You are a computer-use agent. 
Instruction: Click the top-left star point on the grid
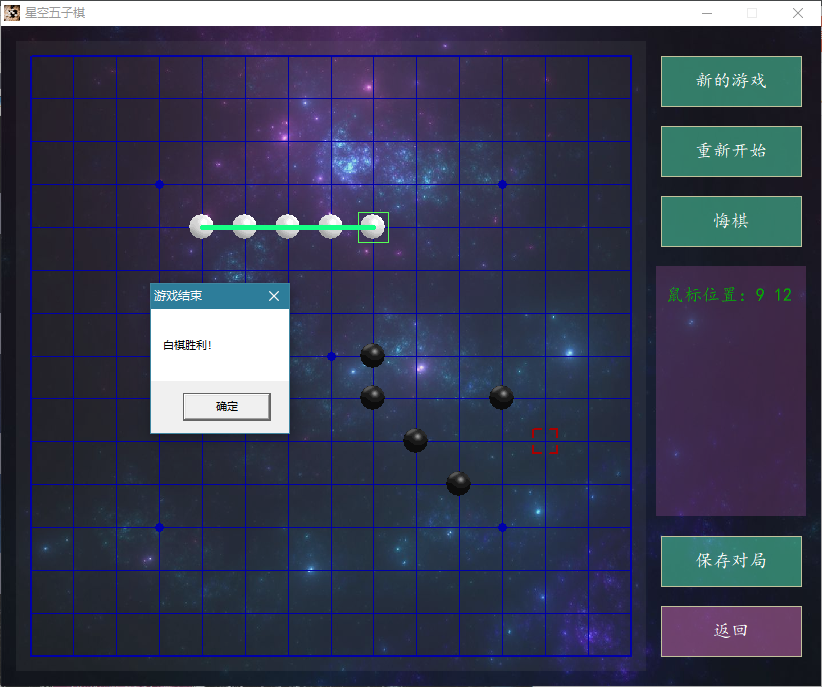159,185
